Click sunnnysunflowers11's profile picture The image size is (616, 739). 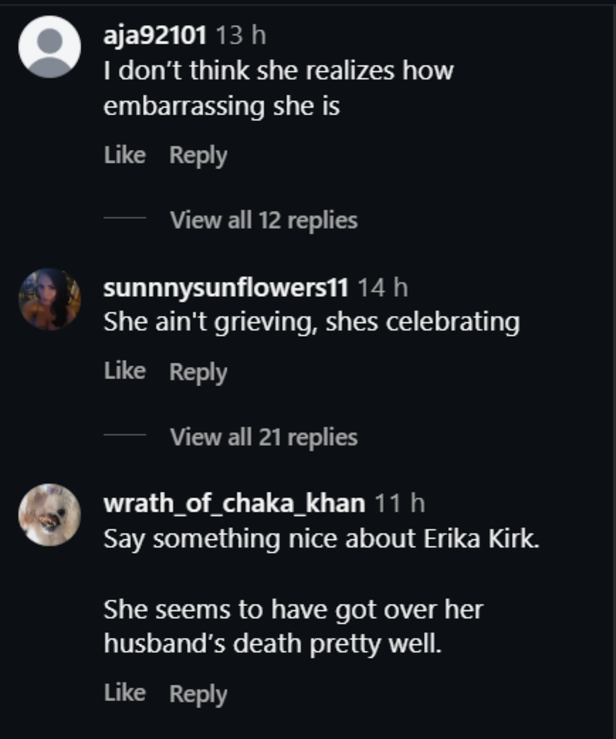tap(50, 298)
